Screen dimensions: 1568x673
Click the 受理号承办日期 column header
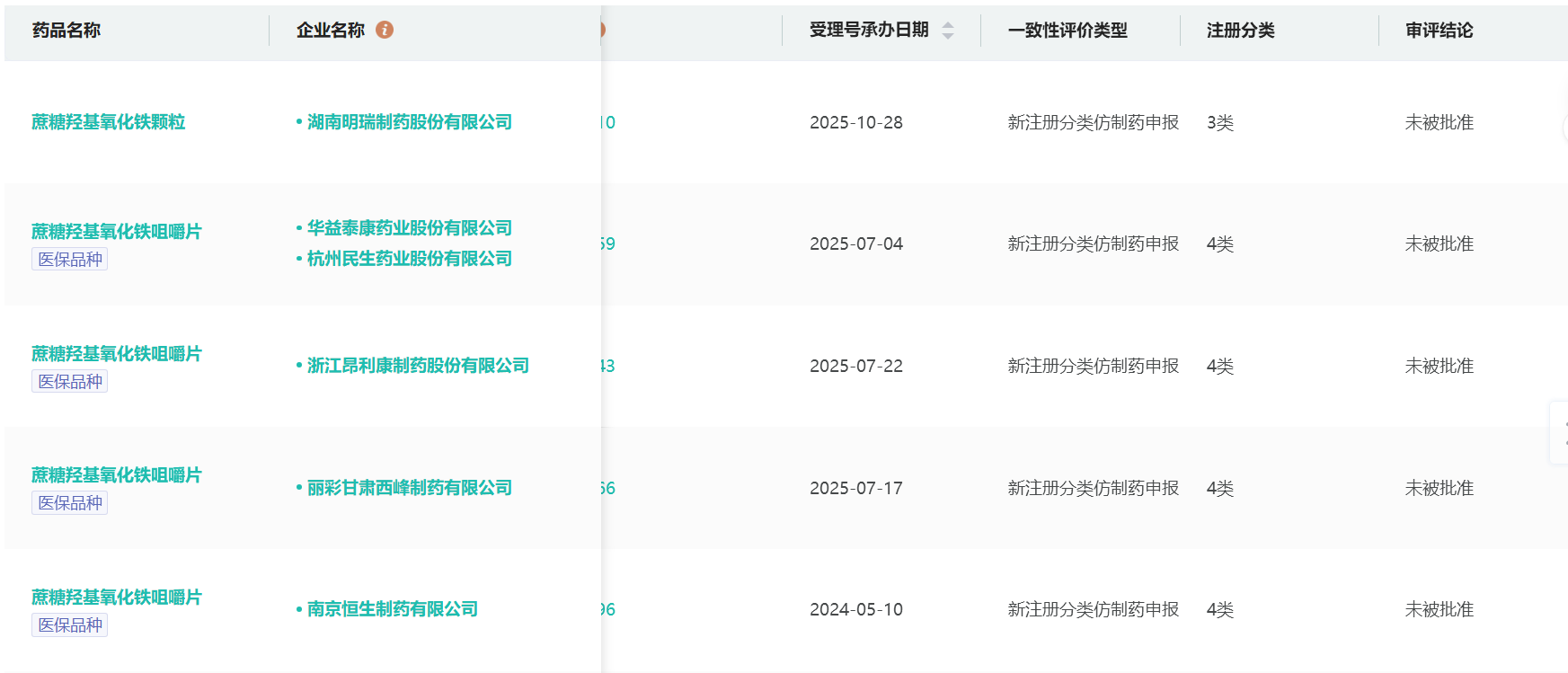coord(869,31)
